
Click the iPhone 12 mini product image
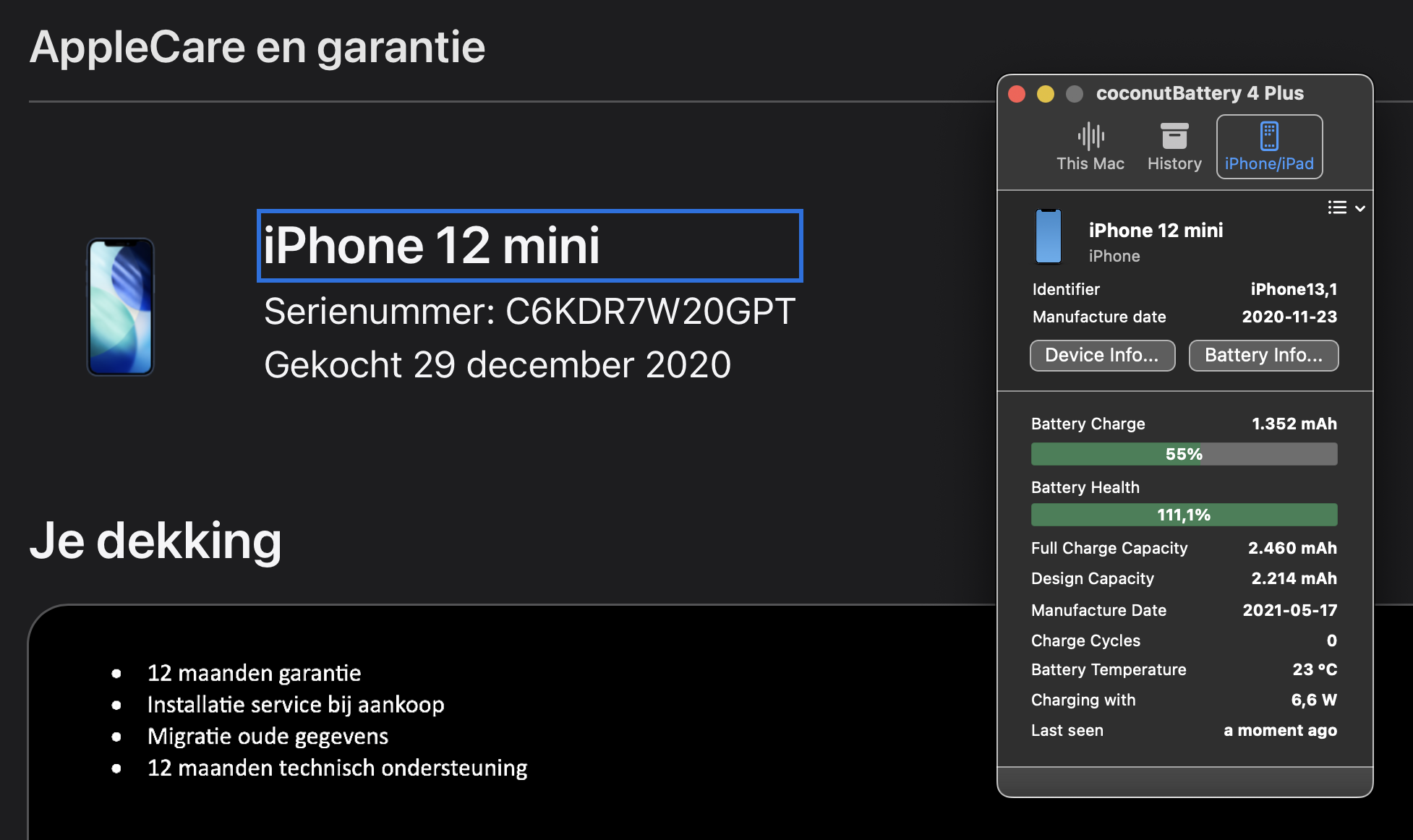click(x=121, y=307)
